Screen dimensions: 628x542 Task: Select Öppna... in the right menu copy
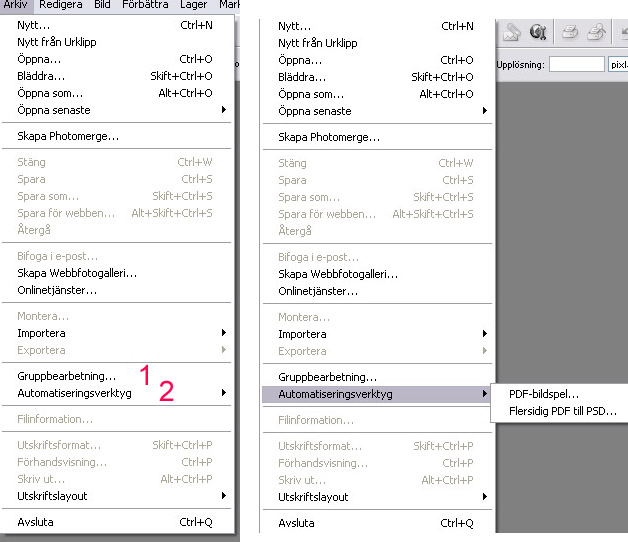[x=377, y=60]
